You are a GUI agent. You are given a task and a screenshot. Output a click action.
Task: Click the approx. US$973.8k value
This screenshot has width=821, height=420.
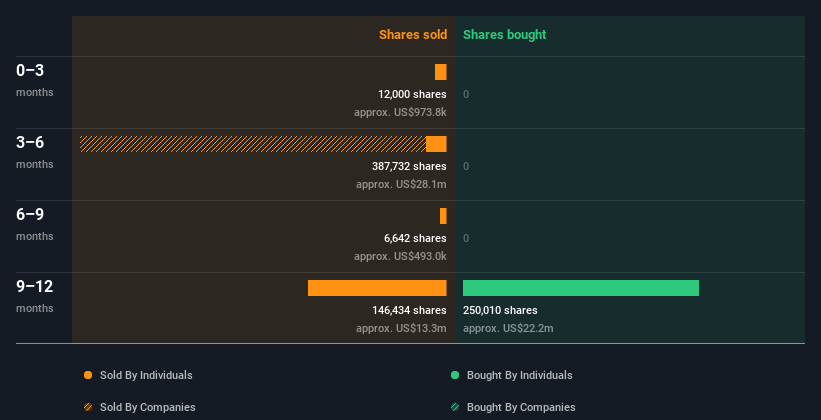(x=400, y=112)
